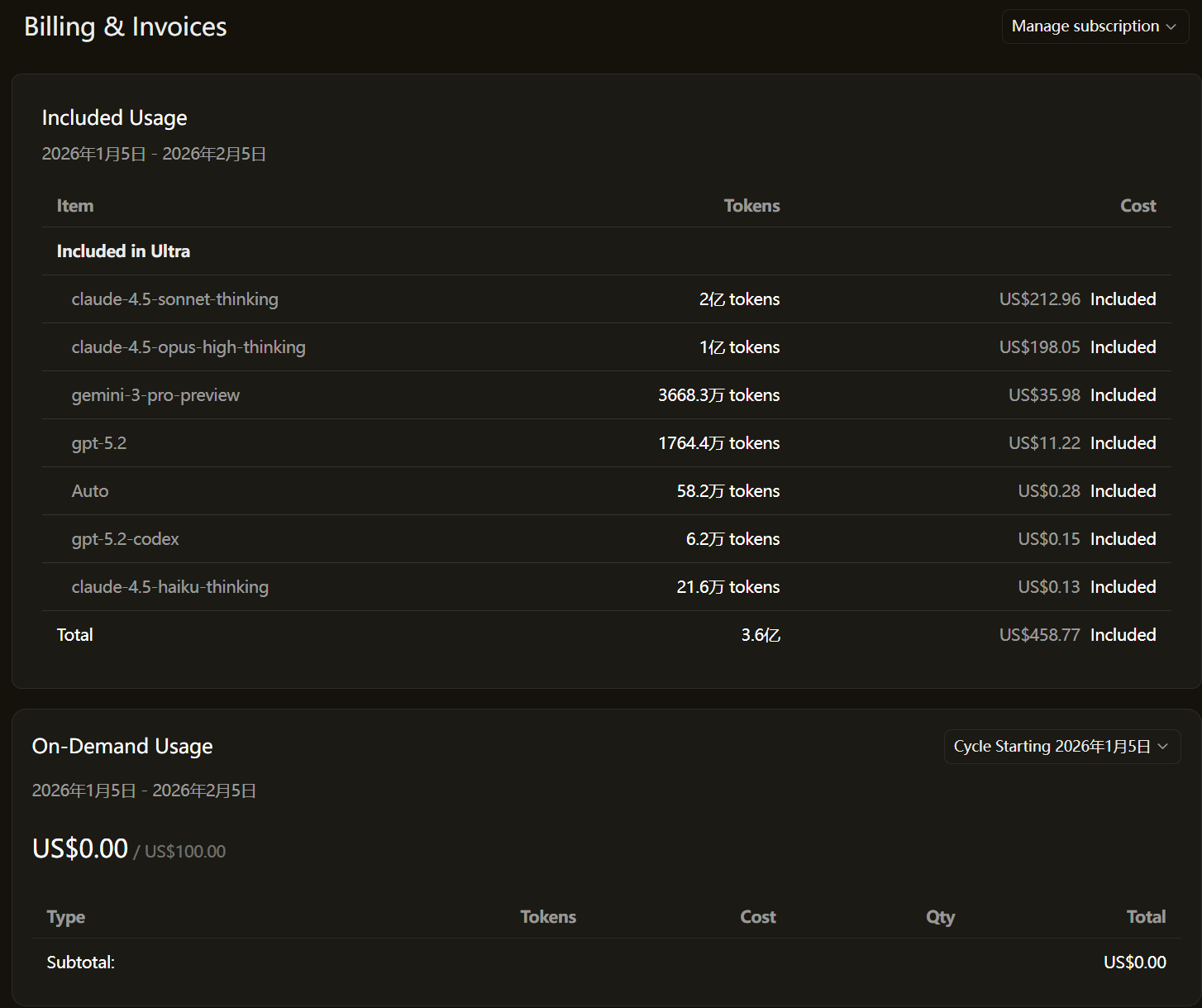Click the gemini-3-pro-preview item

[155, 395]
